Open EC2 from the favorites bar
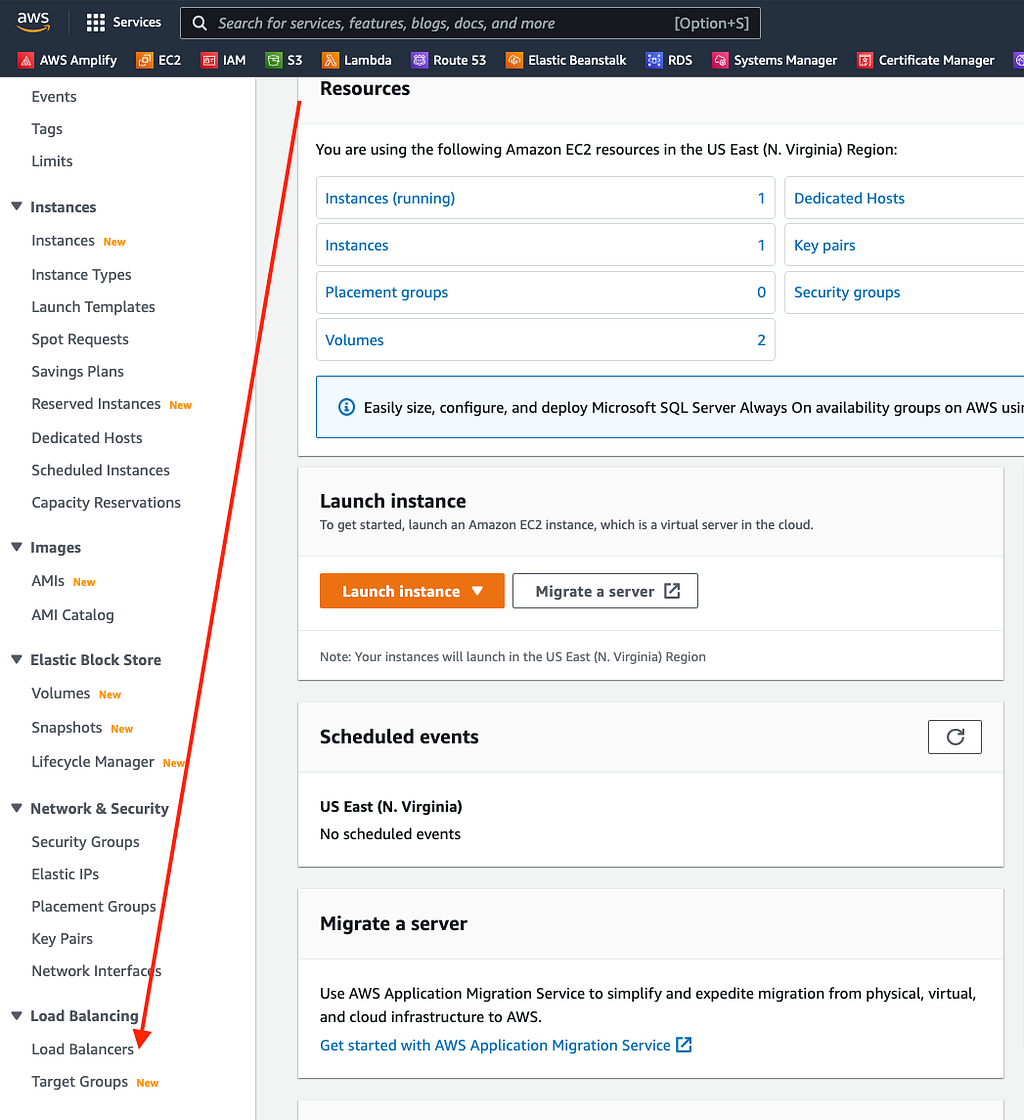The width and height of the screenshot is (1024, 1120). click(157, 60)
